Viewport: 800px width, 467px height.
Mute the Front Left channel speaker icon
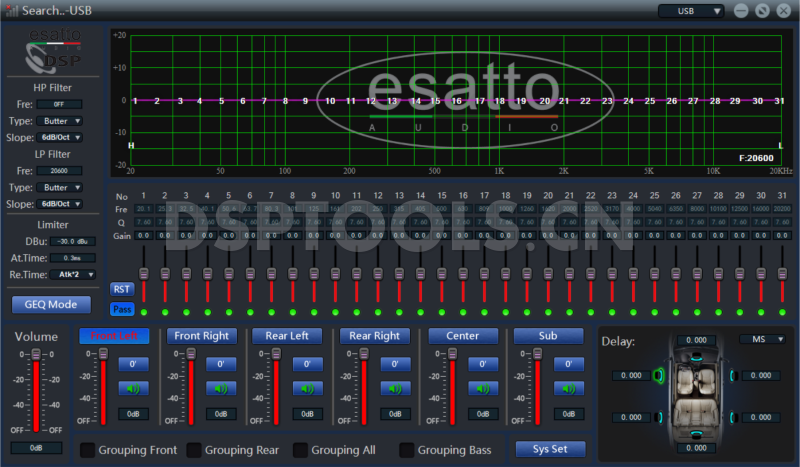point(133,388)
